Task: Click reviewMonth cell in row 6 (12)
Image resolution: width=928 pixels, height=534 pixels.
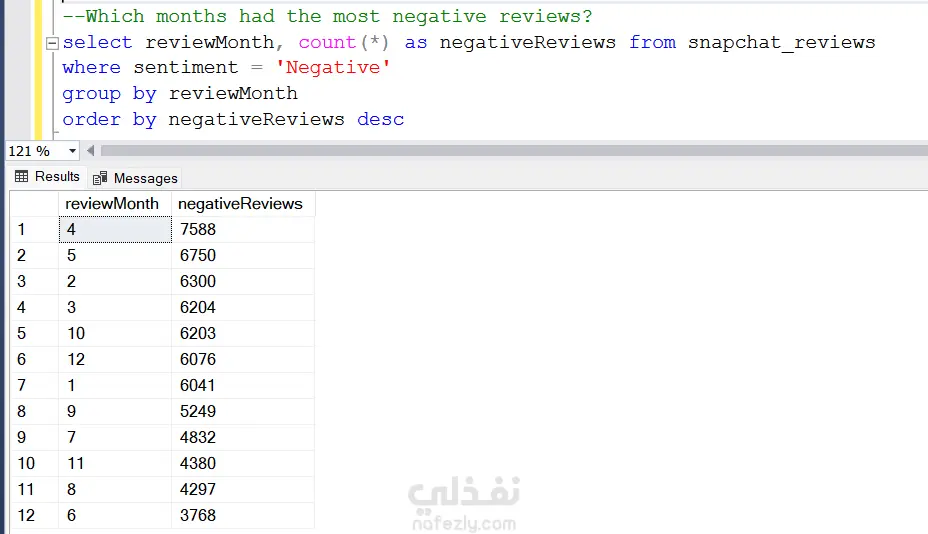Action: point(115,359)
